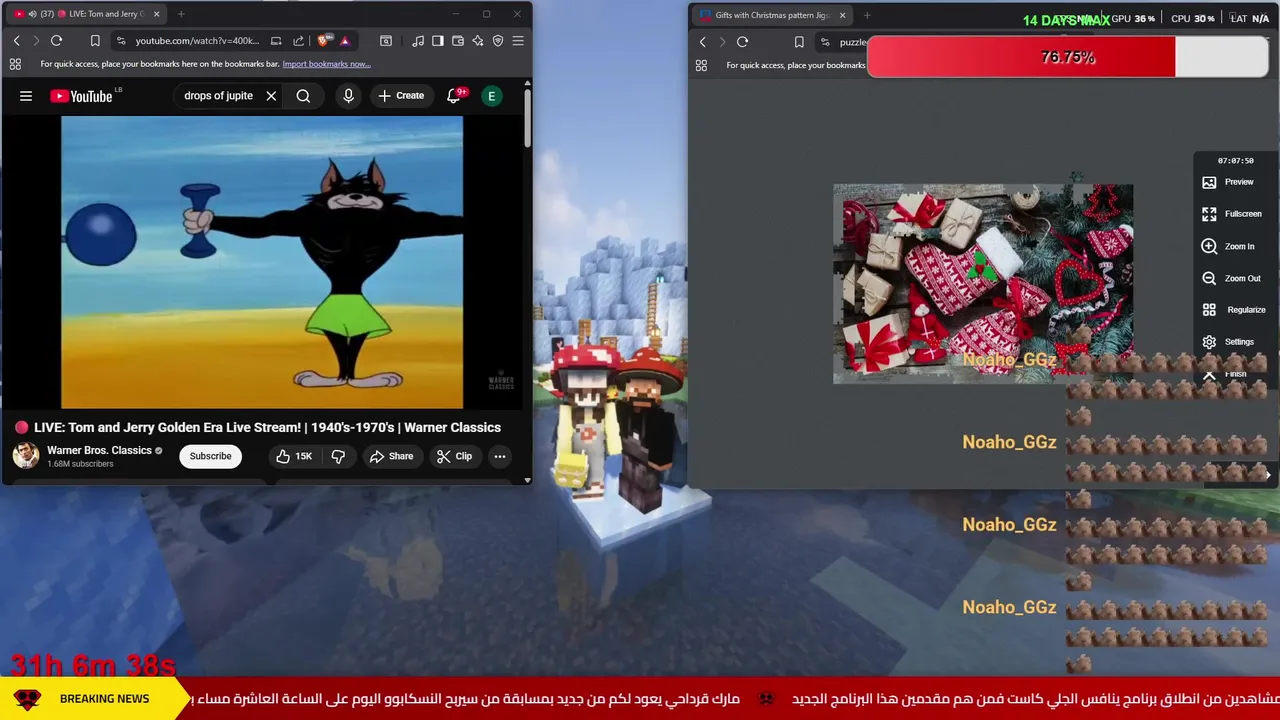Zoom In on the puzzle
1280x720 pixels.
pyautogui.click(x=1230, y=246)
